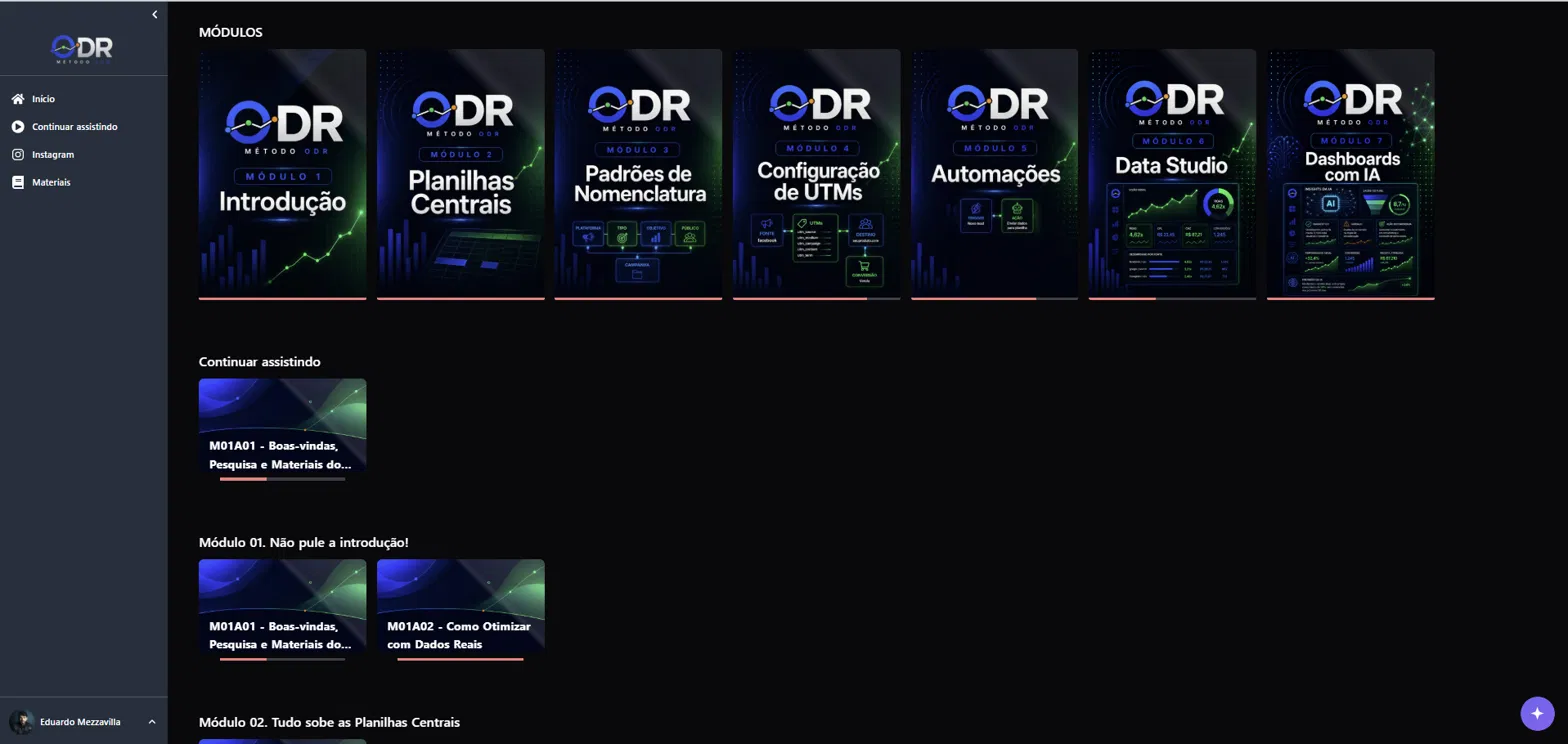Viewport: 1568px width, 744px height.
Task: Click the Continuar assistindo heading in main content
Action: tap(260, 361)
